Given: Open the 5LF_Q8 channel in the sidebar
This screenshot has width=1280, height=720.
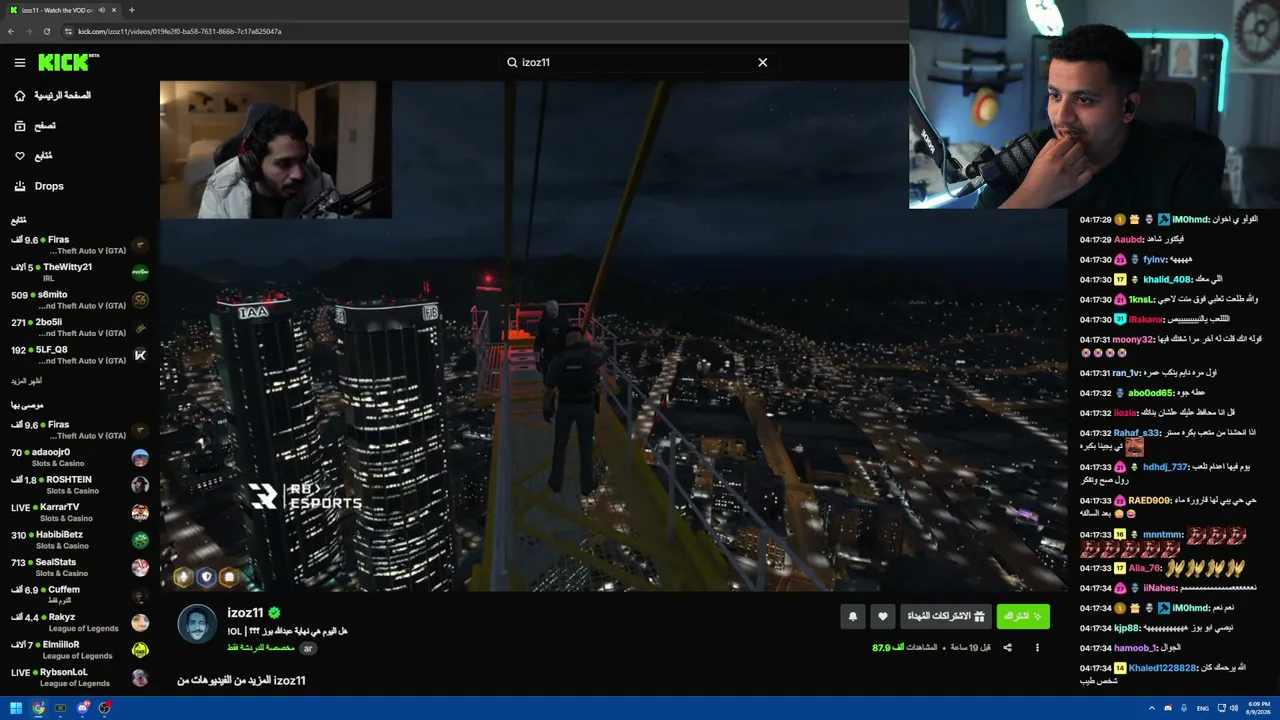Looking at the screenshot, I should (80, 355).
